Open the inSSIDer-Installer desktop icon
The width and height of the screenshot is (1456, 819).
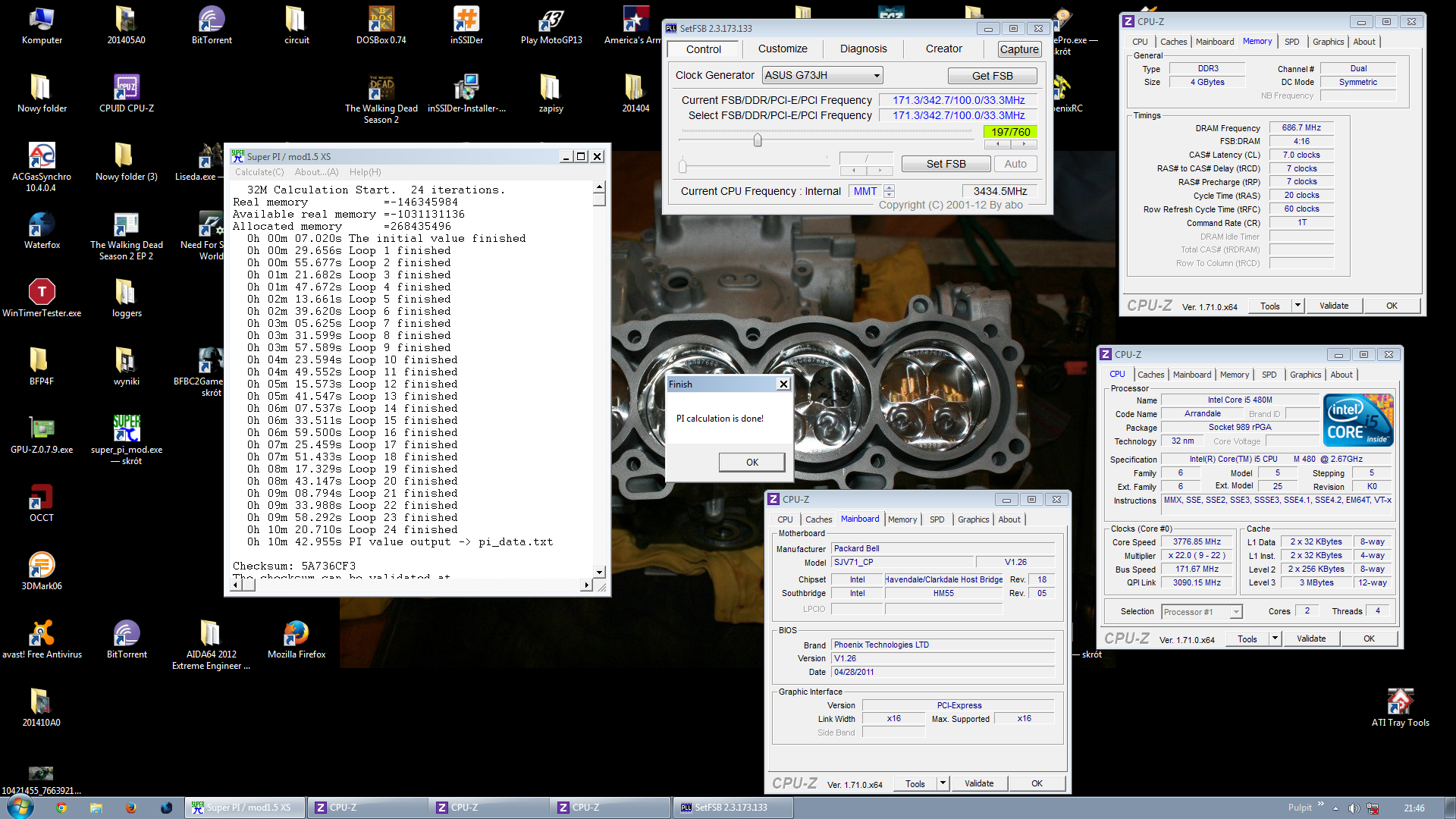466,94
